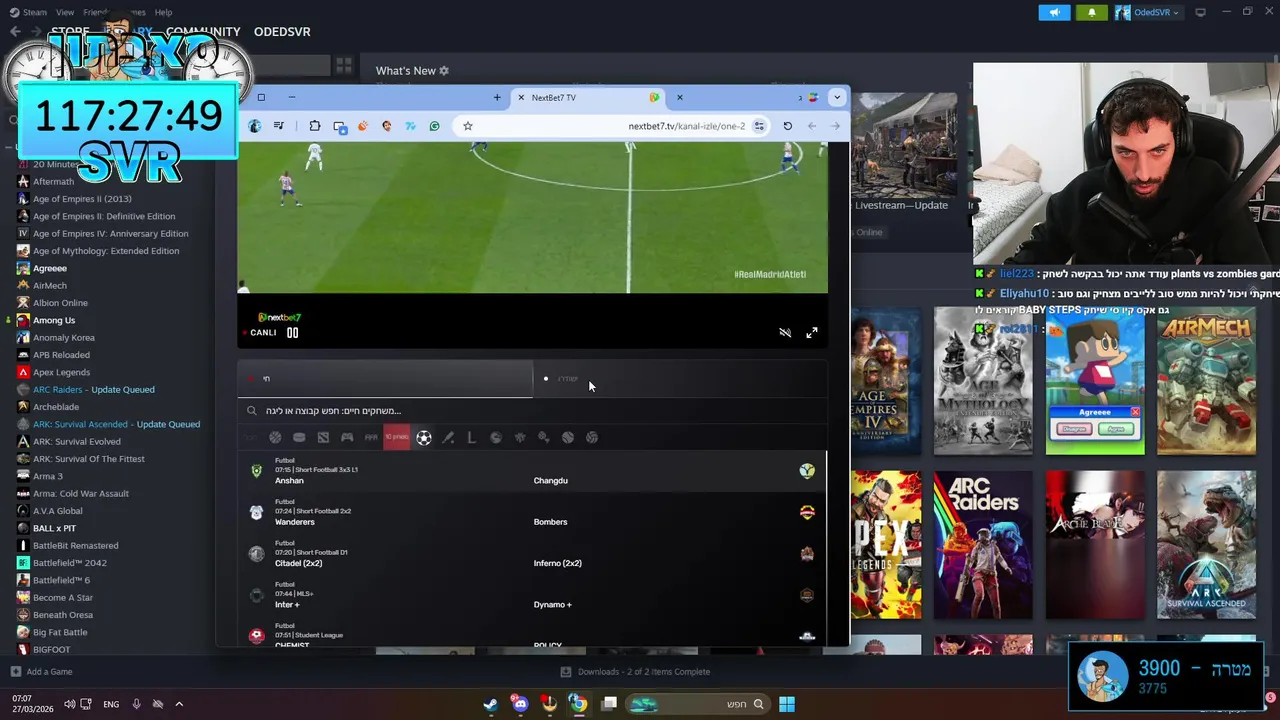Focus the live matches search field
Viewport: 1280px width, 720px height.
click(x=532, y=410)
